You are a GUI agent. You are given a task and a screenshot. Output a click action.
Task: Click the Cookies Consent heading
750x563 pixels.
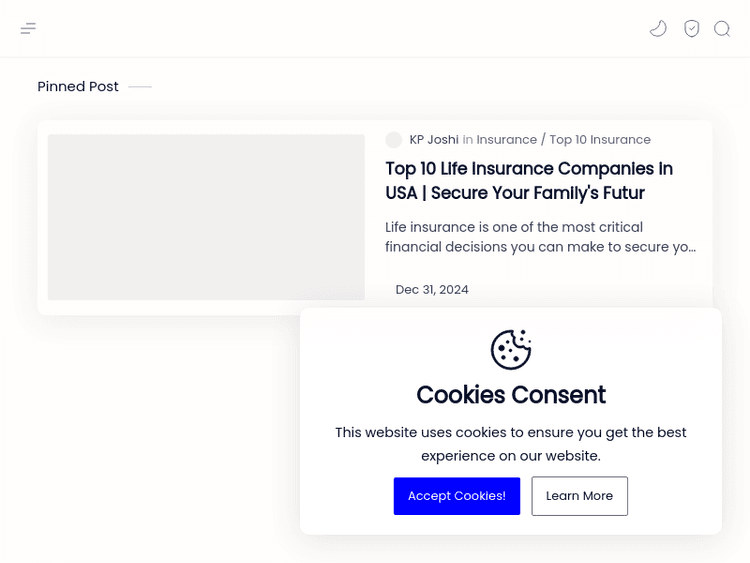click(x=511, y=395)
